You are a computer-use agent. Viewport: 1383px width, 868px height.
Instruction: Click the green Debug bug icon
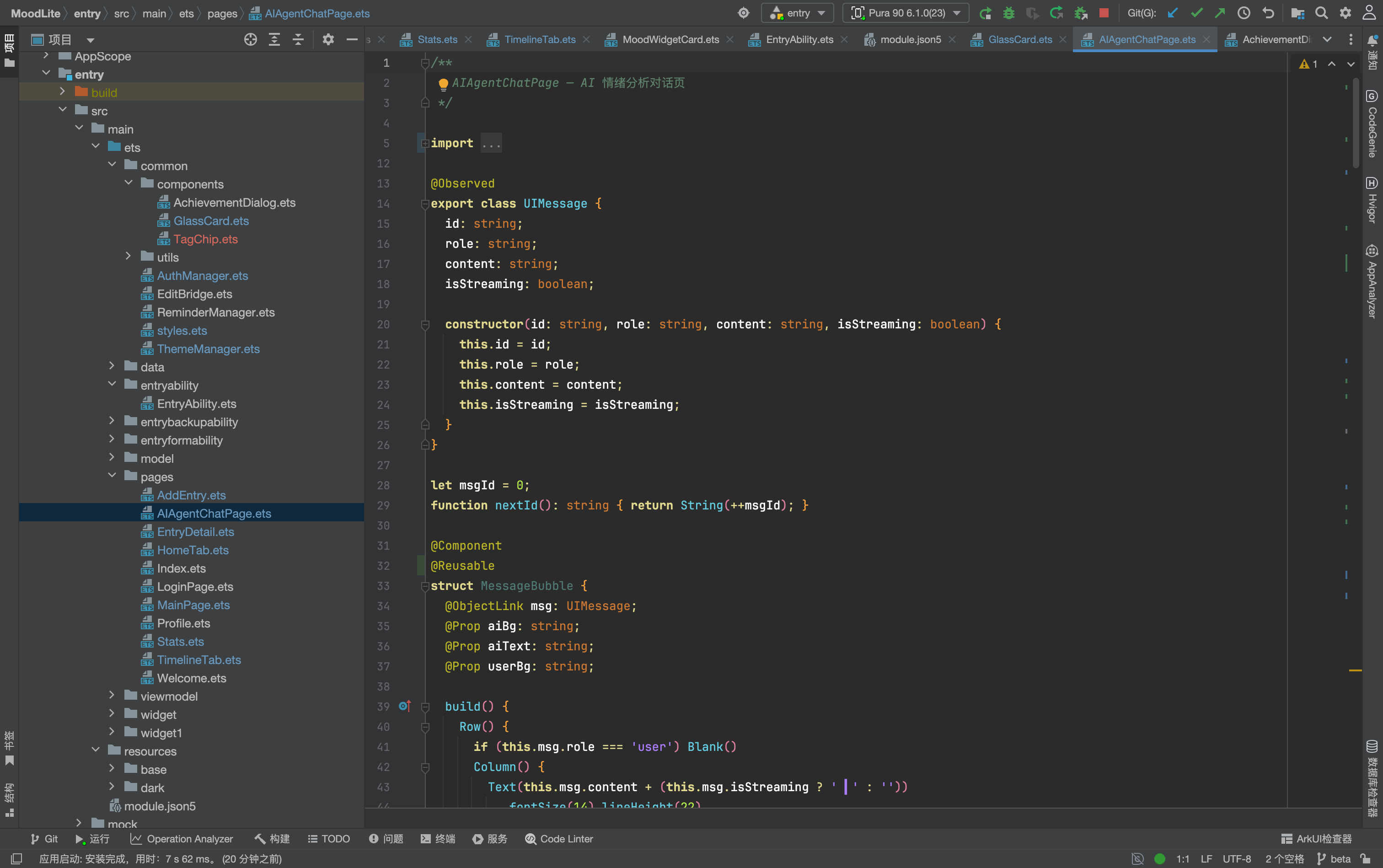1009,13
